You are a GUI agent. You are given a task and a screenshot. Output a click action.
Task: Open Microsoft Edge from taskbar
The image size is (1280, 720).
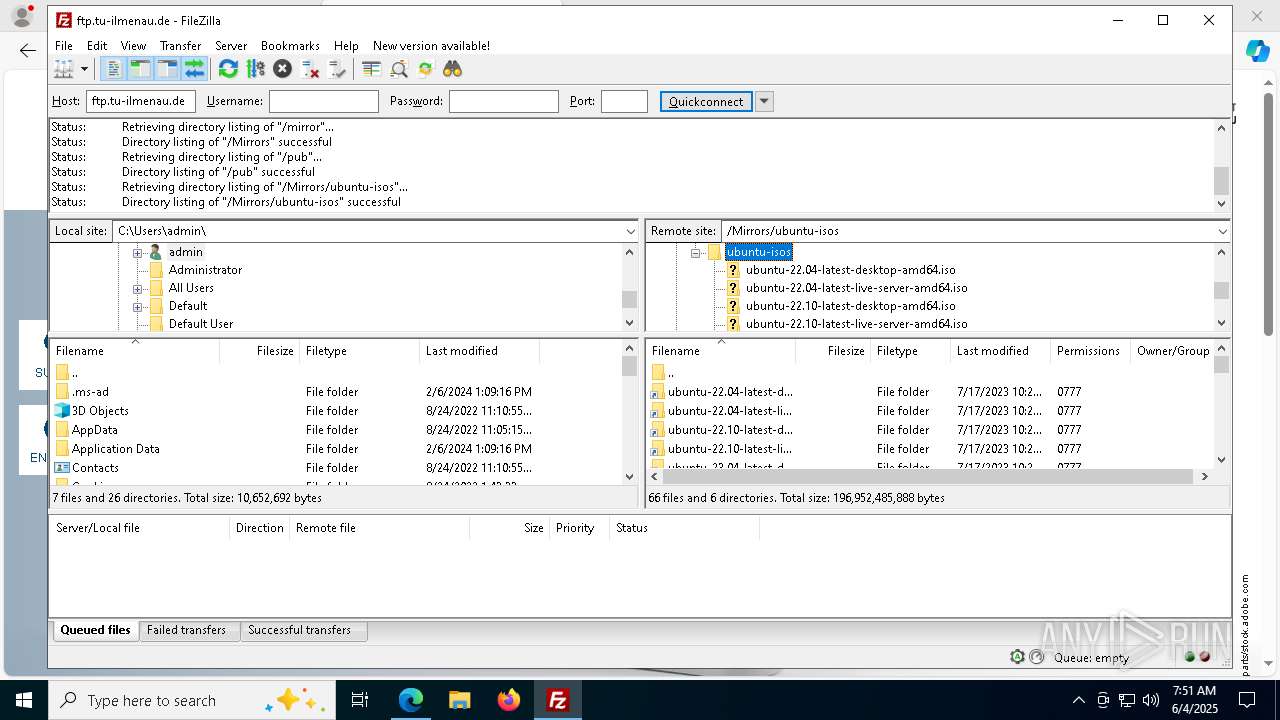tap(411, 700)
